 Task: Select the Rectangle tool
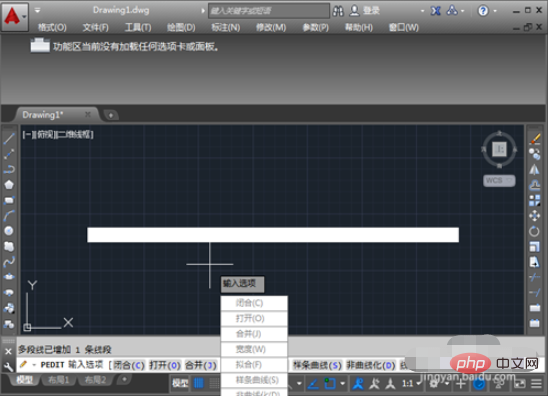9,200
